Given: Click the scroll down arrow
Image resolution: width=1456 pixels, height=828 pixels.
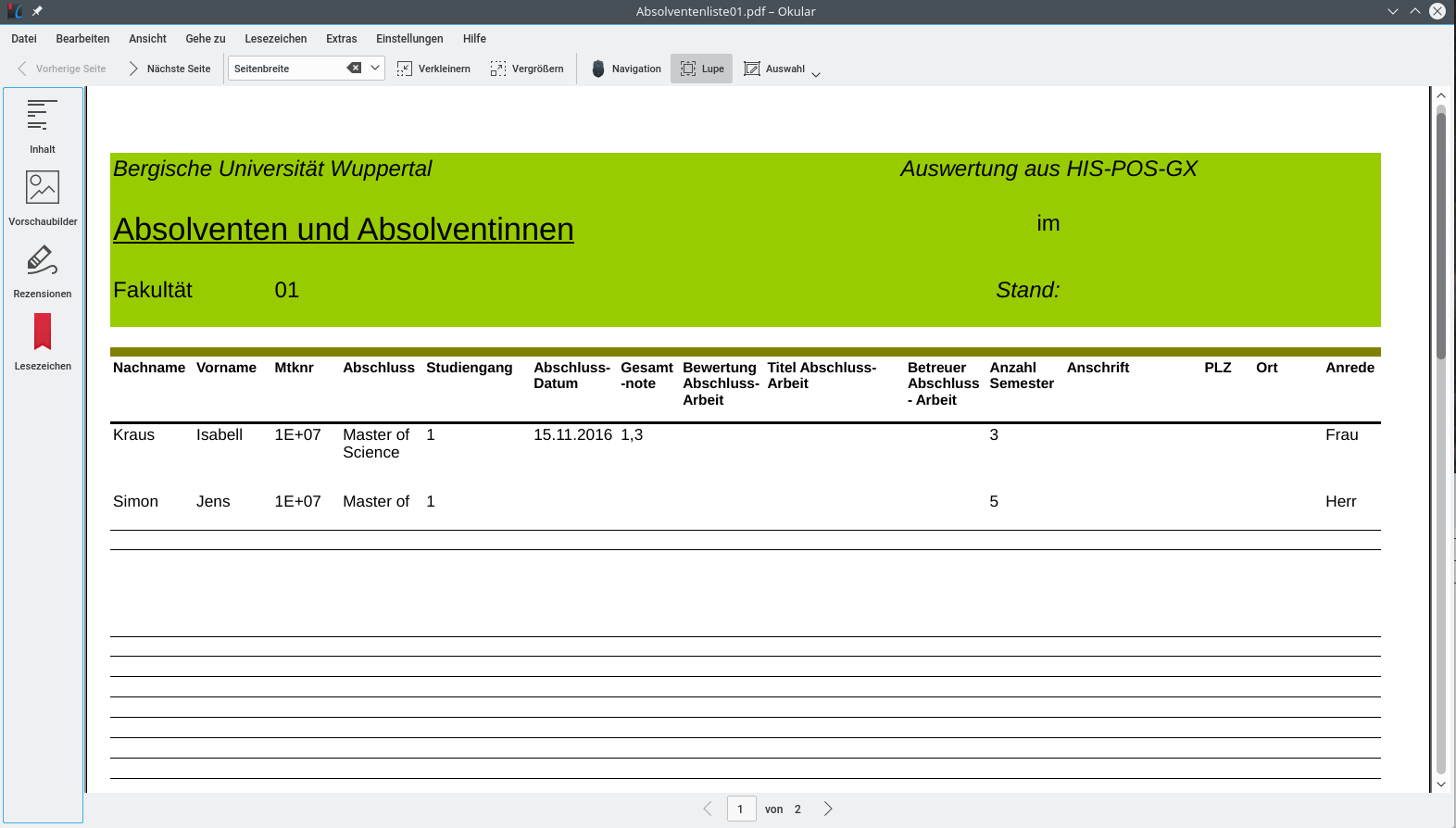Looking at the screenshot, I should (1440, 784).
